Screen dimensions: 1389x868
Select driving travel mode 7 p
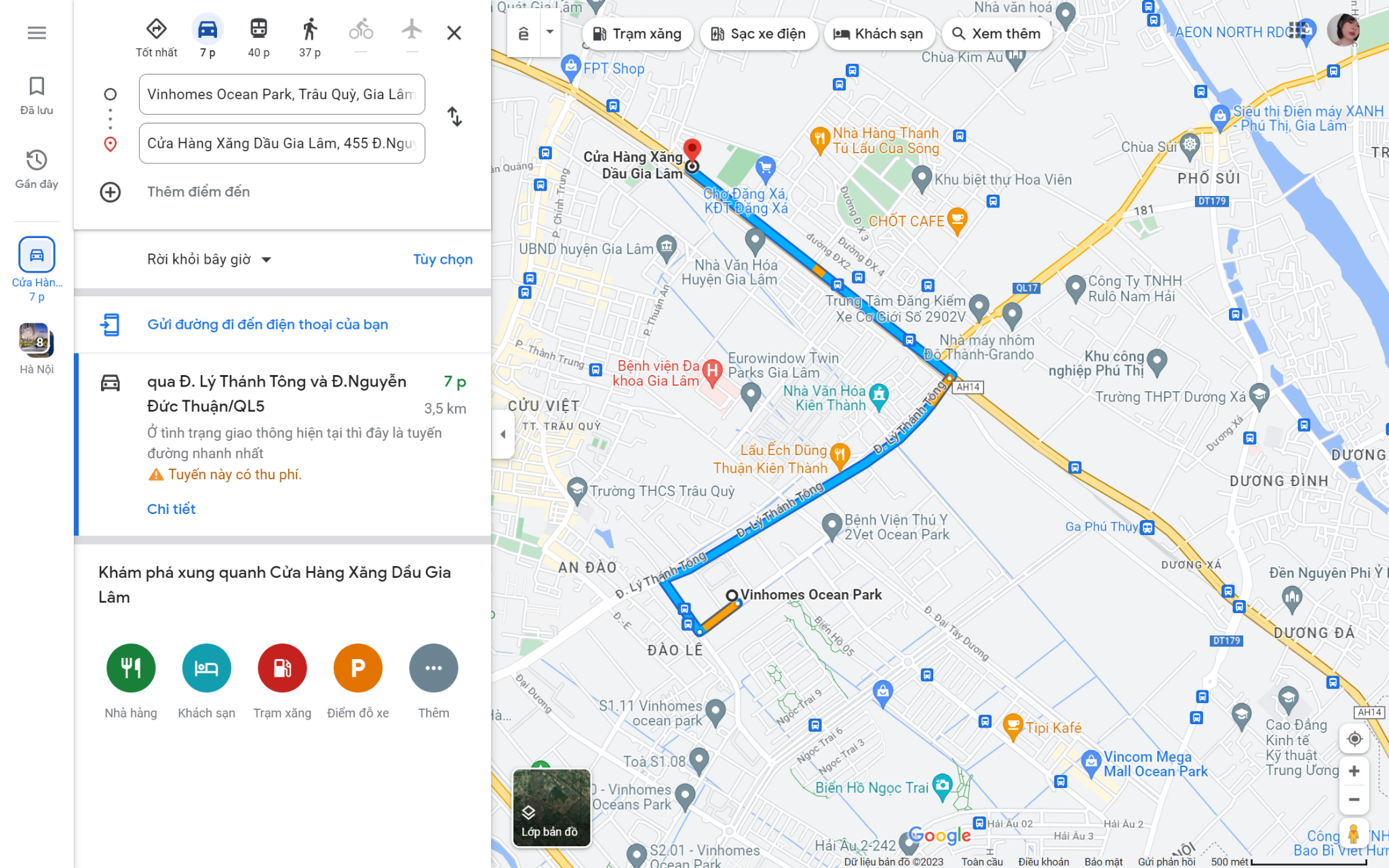pyautogui.click(x=208, y=37)
